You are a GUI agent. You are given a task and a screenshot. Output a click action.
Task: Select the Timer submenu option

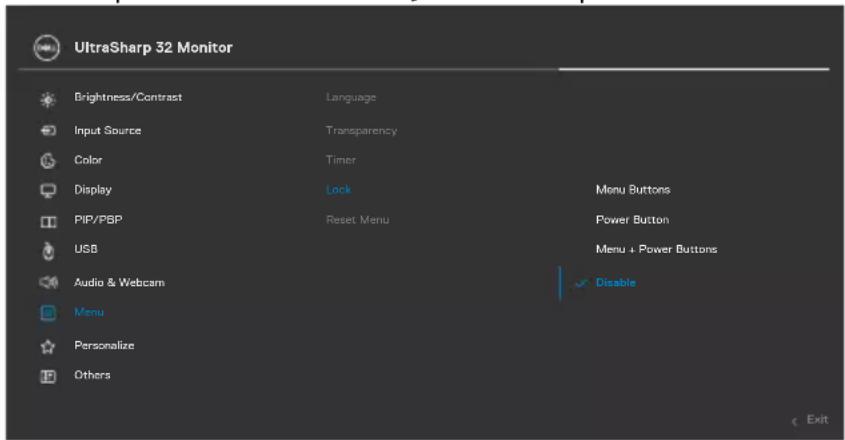coord(341,160)
